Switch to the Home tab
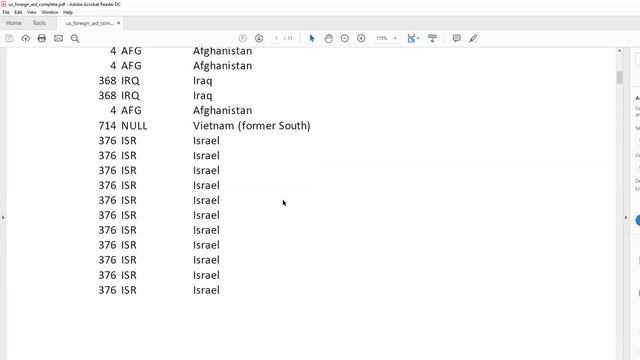The height and width of the screenshot is (360, 640). tap(13, 23)
